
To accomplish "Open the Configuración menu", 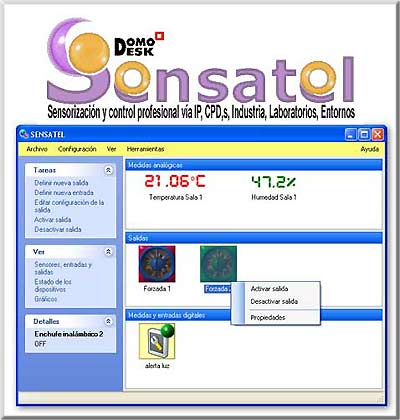I will point(77,149).
